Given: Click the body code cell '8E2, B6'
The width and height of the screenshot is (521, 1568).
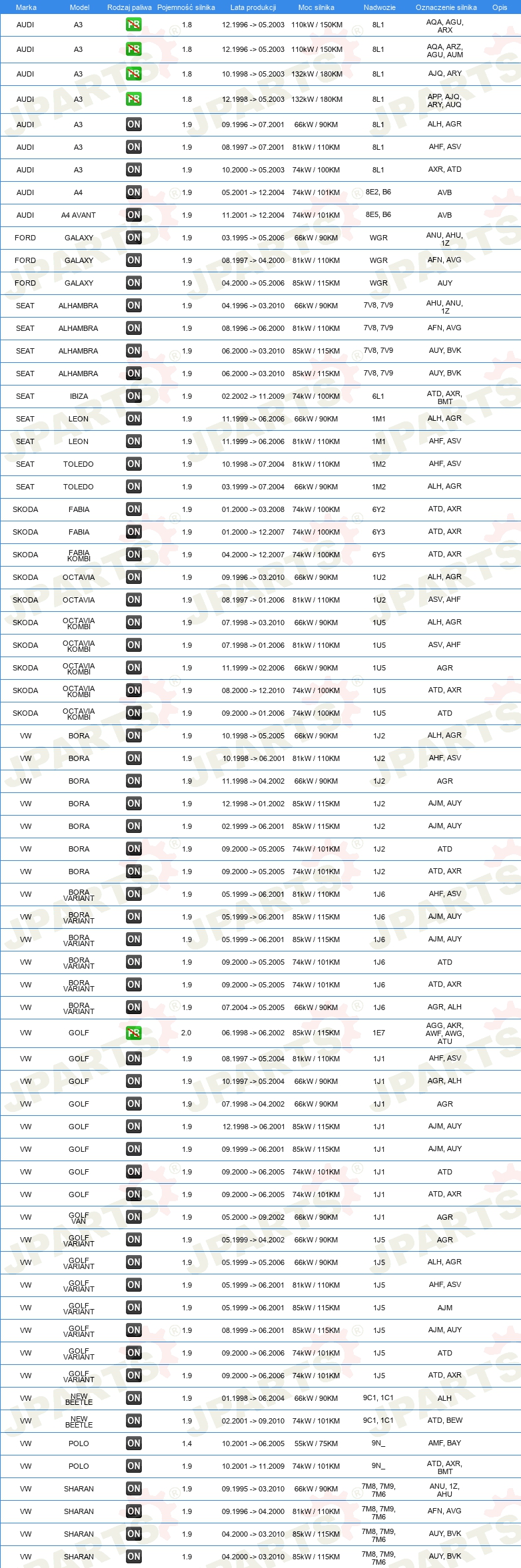Looking at the screenshot, I should [378, 192].
